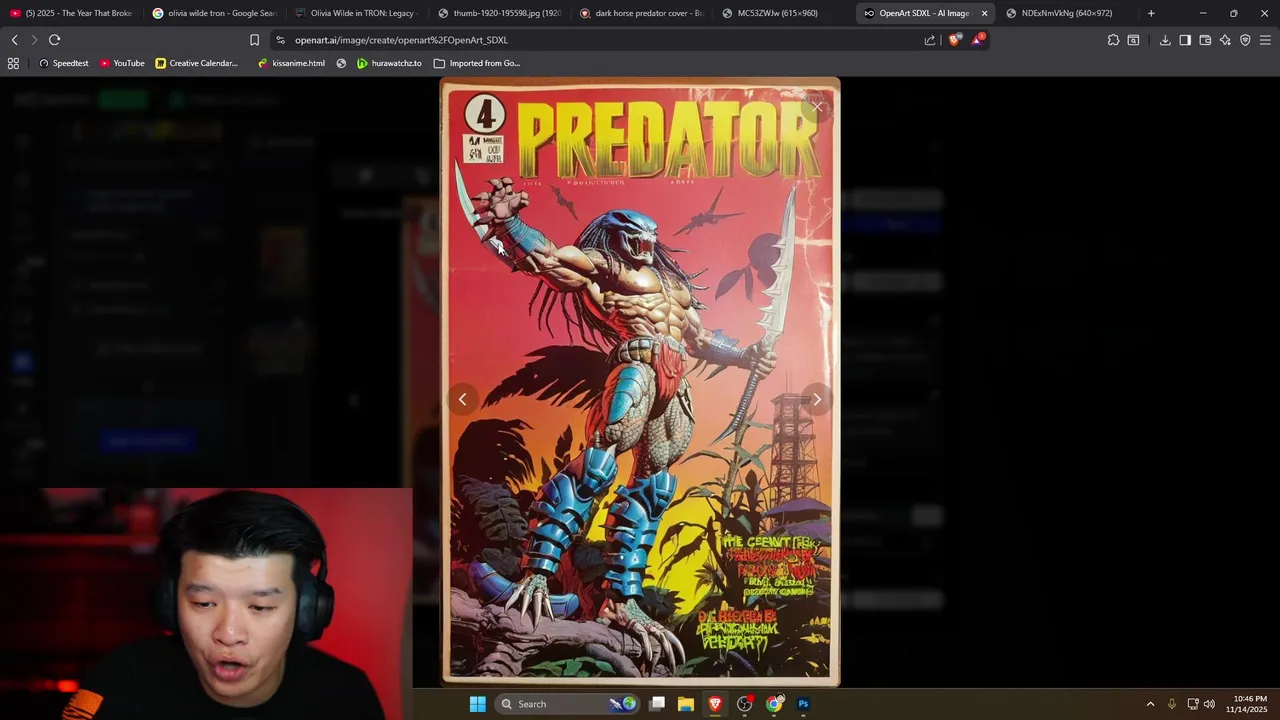Reload the current page
This screenshot has width=1280, height=720.
54,40
